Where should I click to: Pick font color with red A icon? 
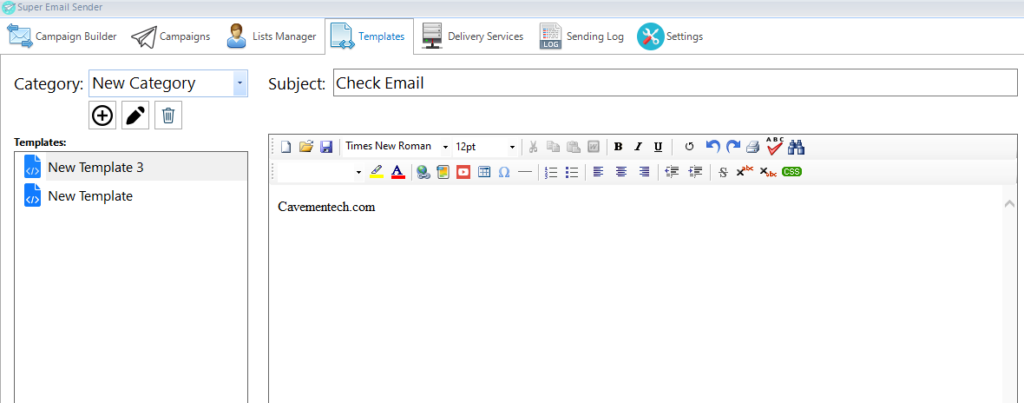tap(397, 172)
